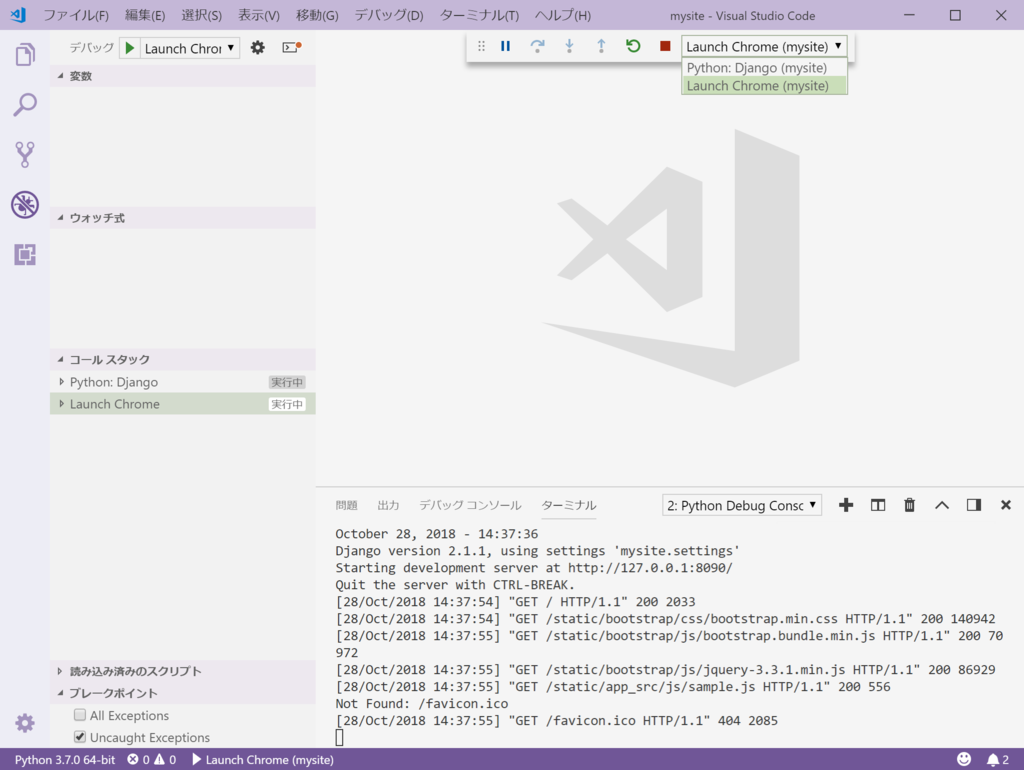Viewport: 1024px width, 770px height.
Task: Open launch.json with the gear icon
Action: [258, 48]
